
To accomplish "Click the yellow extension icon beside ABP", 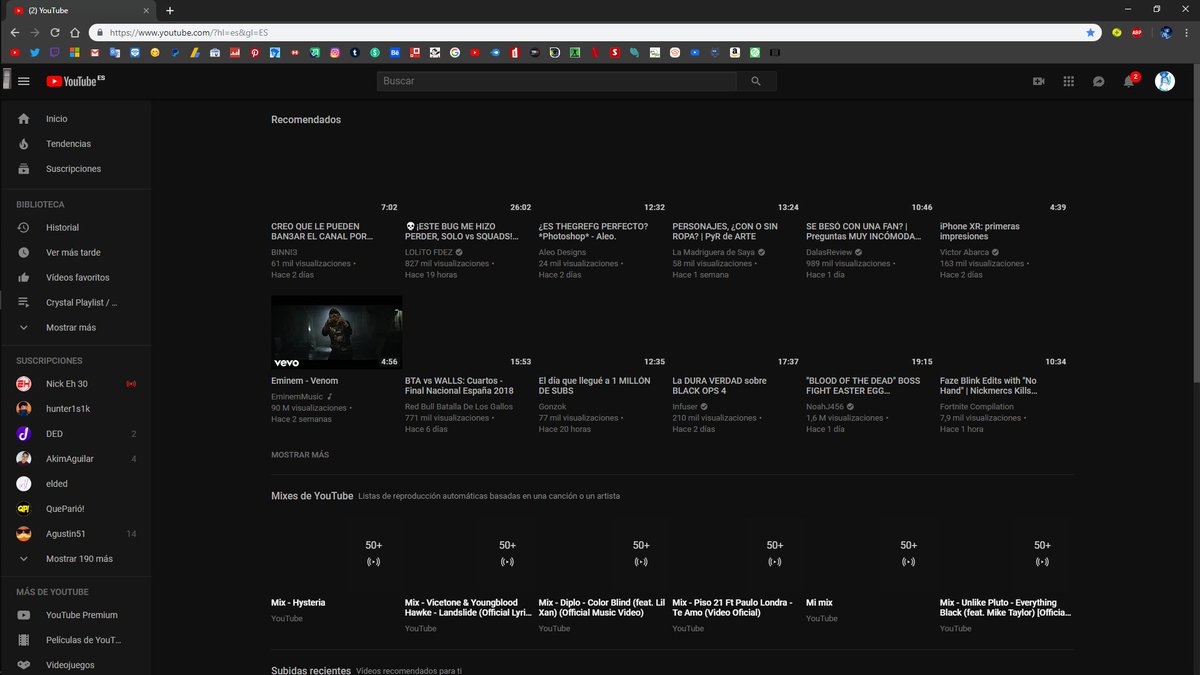I will [x=1116, y=32].
